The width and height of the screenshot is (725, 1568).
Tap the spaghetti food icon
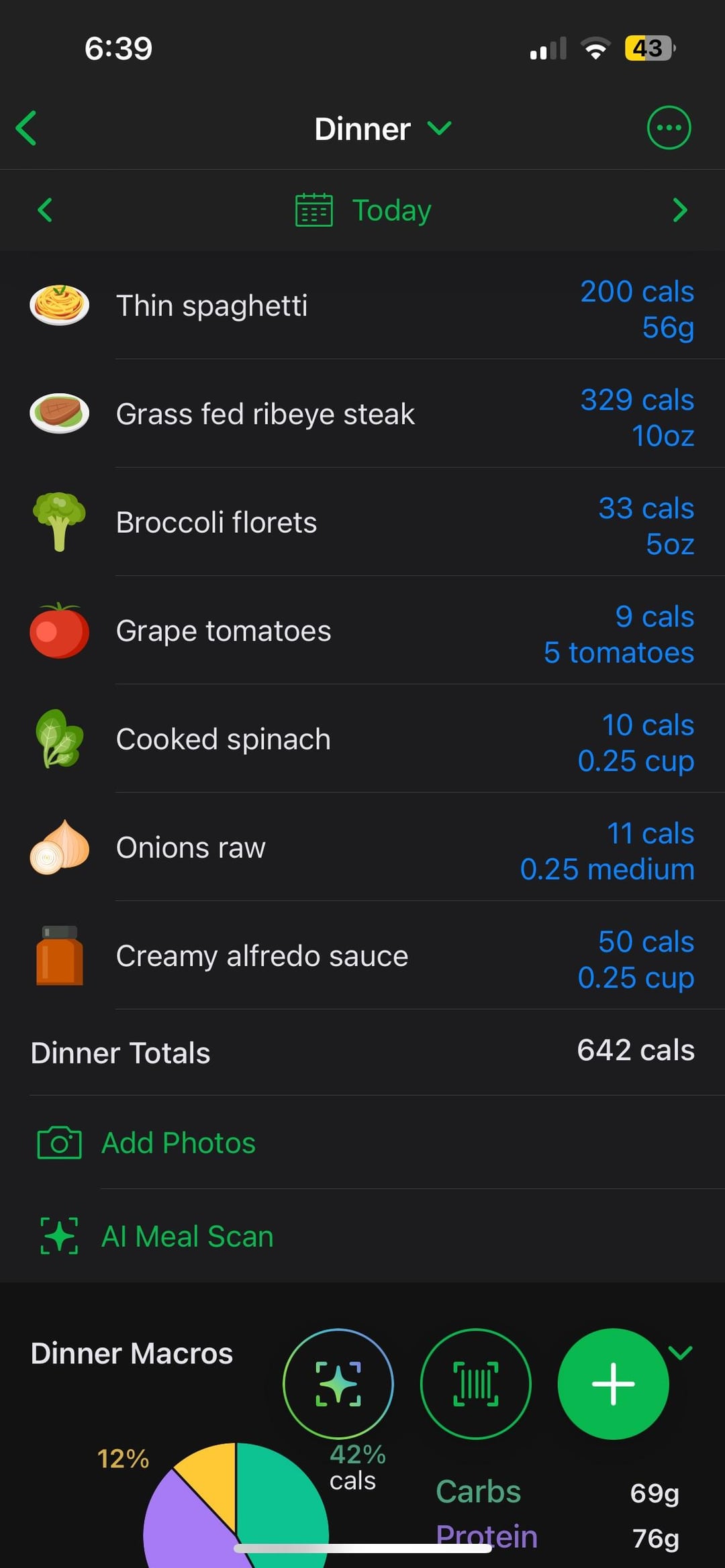tap(59, 305)
